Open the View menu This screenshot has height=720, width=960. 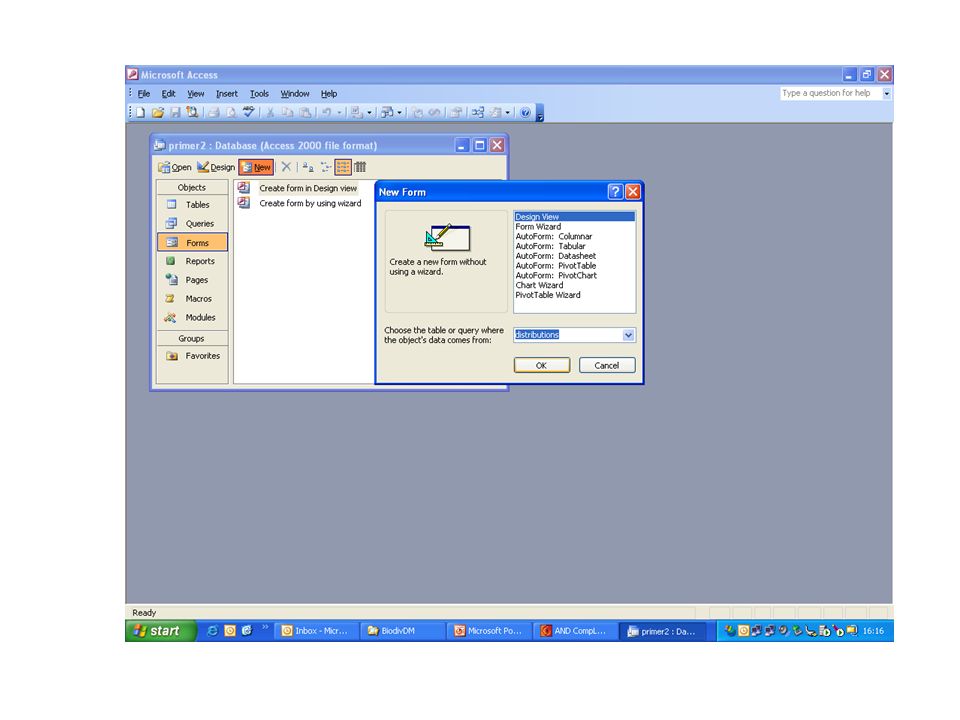pos(196,94)
